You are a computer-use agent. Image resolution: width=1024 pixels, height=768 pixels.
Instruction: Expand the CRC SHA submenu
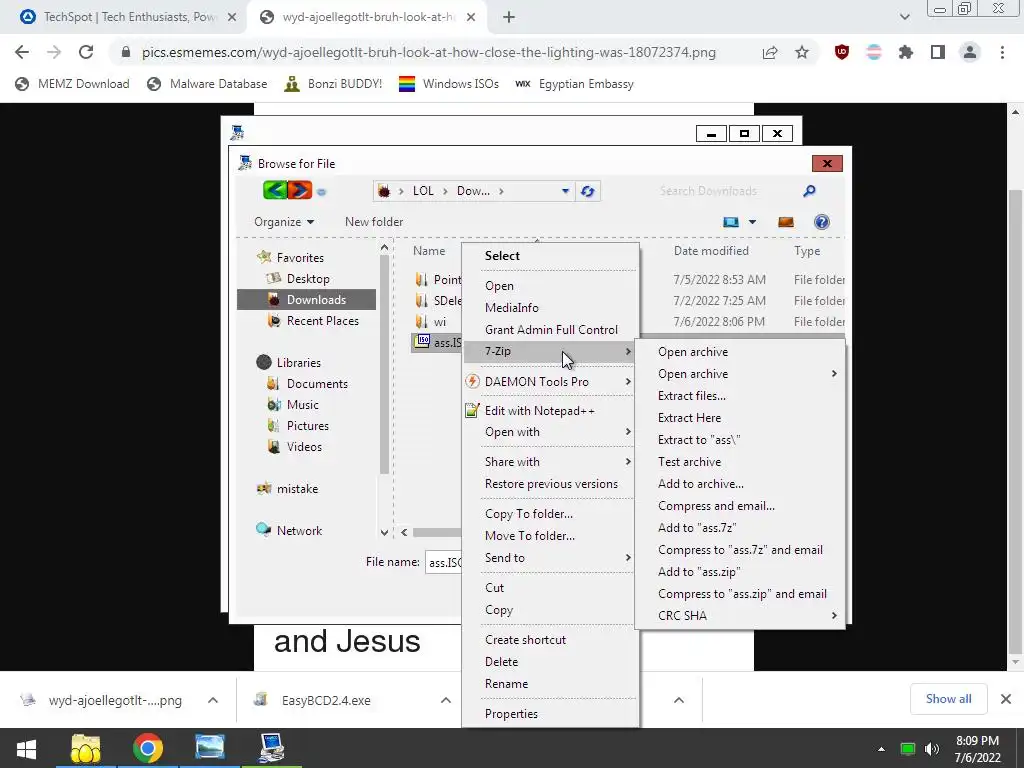click(x=834, y=615)
